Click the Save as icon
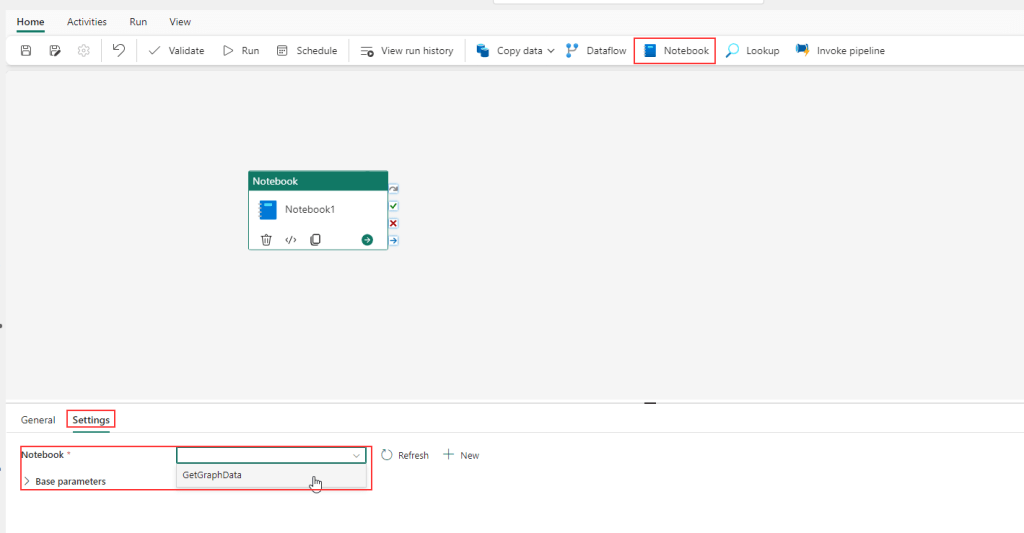Viewport: 1024px width, 533px height. click(x=55, y=51)
